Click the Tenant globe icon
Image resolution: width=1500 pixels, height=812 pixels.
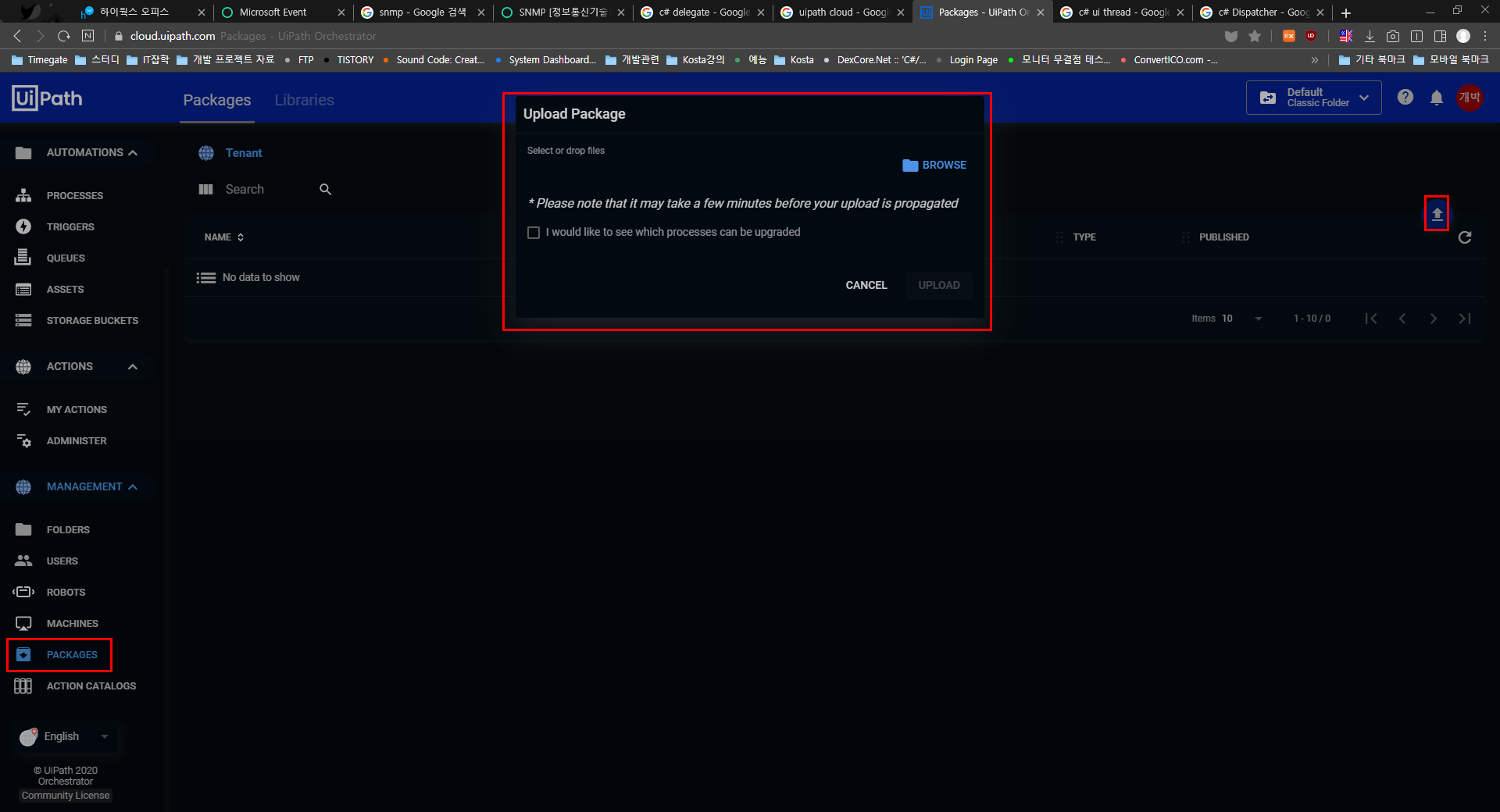pyautogui.click(x=206, y=153)
